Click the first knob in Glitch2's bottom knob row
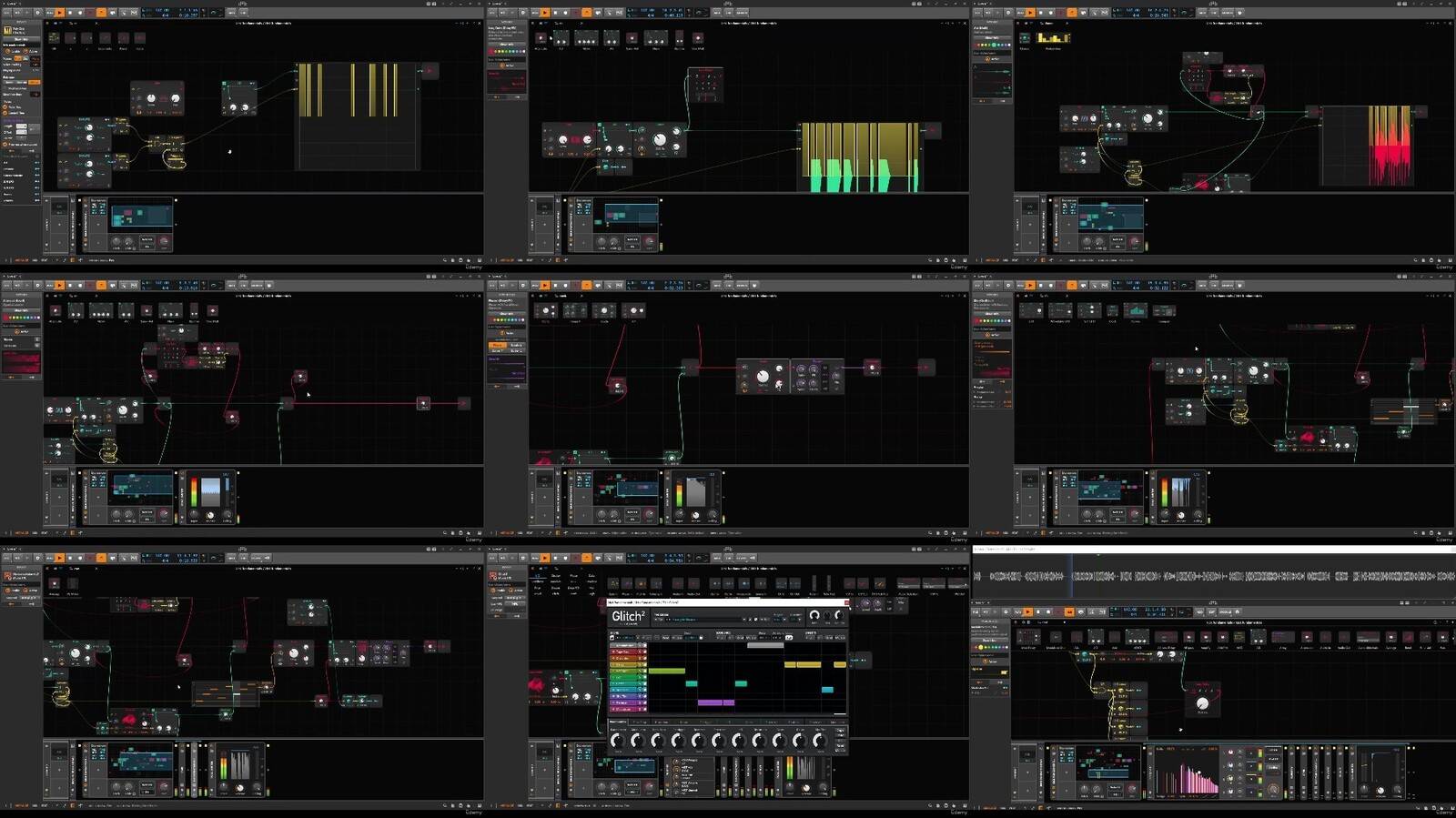1456x818 pixels. coord(618,741)
